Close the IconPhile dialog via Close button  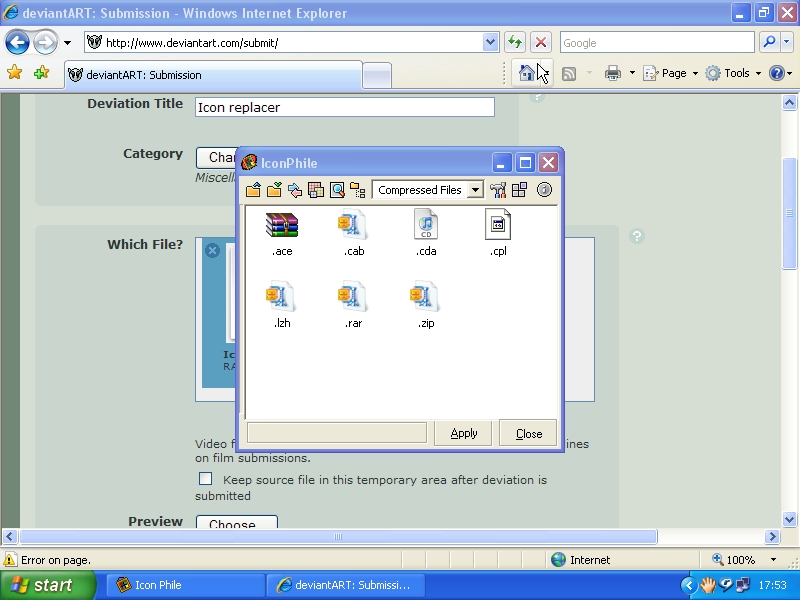[x=527, y=433]
